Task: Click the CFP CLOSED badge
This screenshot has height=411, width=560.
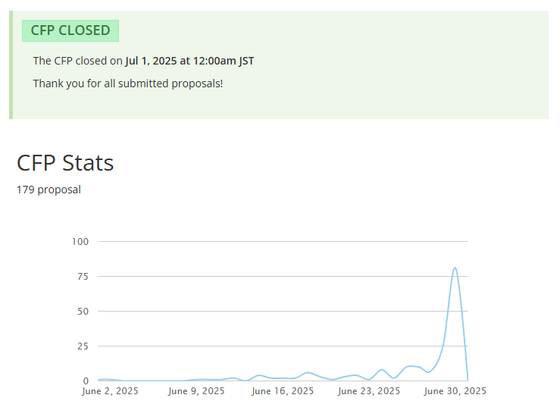Action: [x=70, y=31]
